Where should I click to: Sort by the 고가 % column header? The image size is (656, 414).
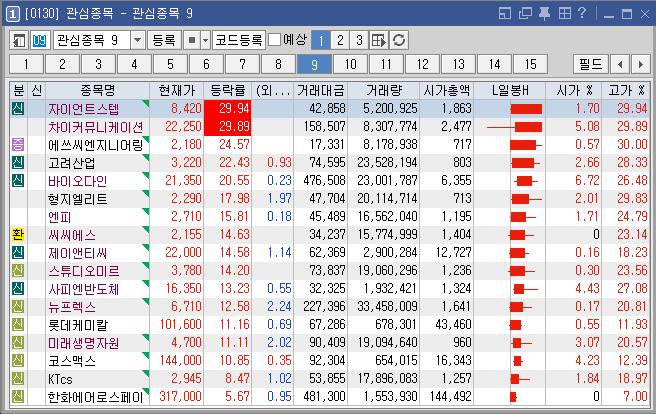tap(626, 90)
